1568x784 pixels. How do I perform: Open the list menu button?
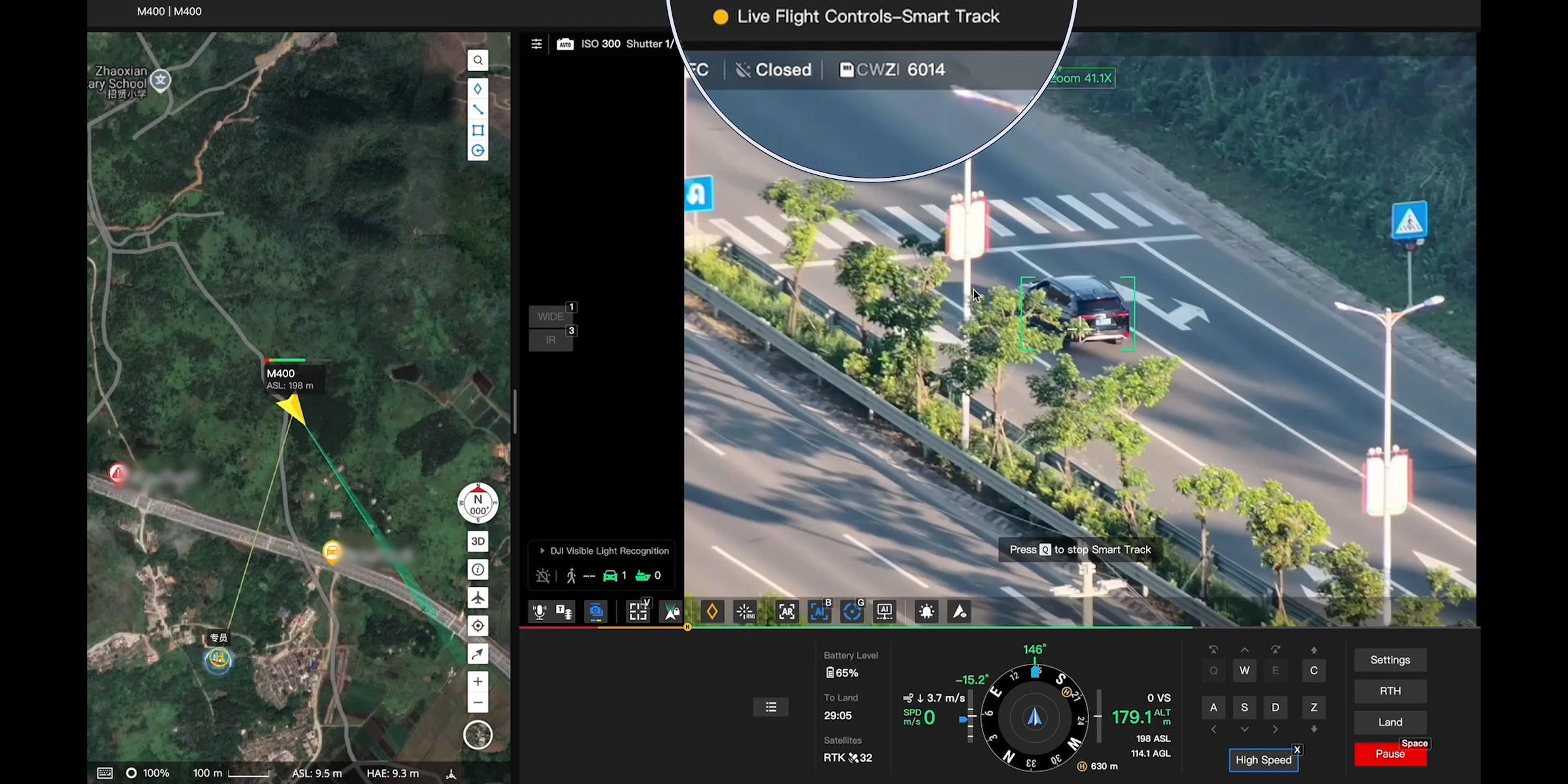[x=771, y=707]
